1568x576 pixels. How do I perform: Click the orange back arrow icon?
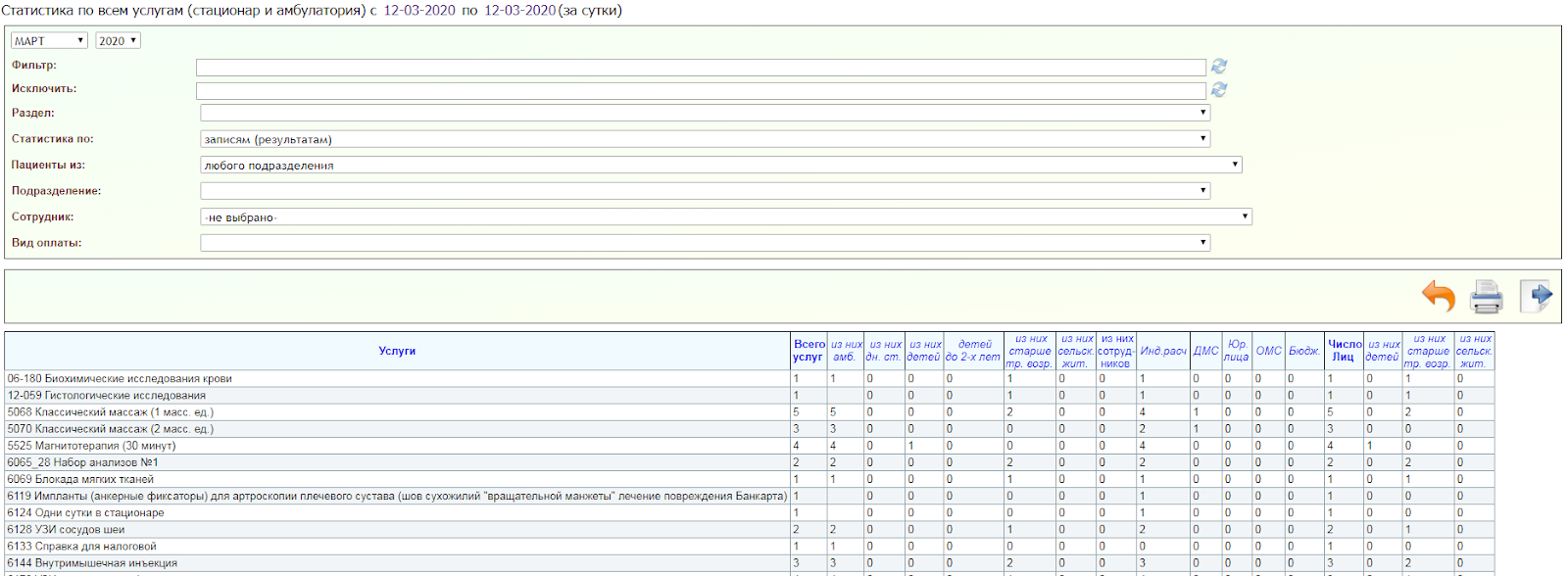tap(1438, 296)
